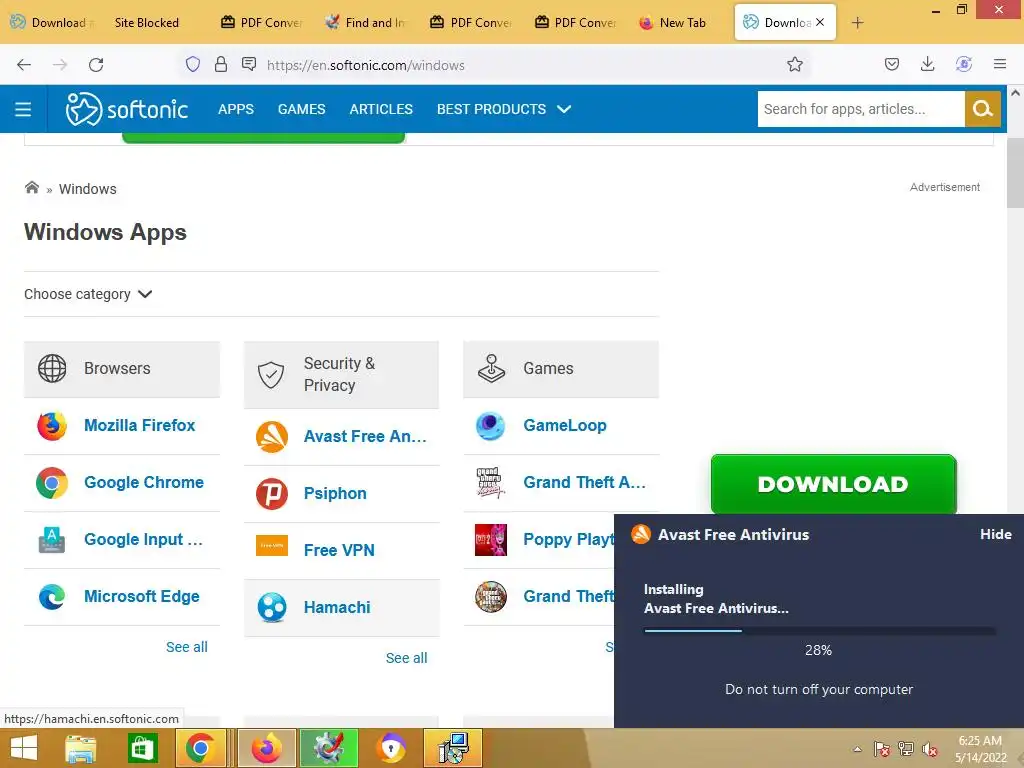This screenshot has width=1024, height=768.
Task: Open the Windows Start button
Action: click(x=24, y=748)
